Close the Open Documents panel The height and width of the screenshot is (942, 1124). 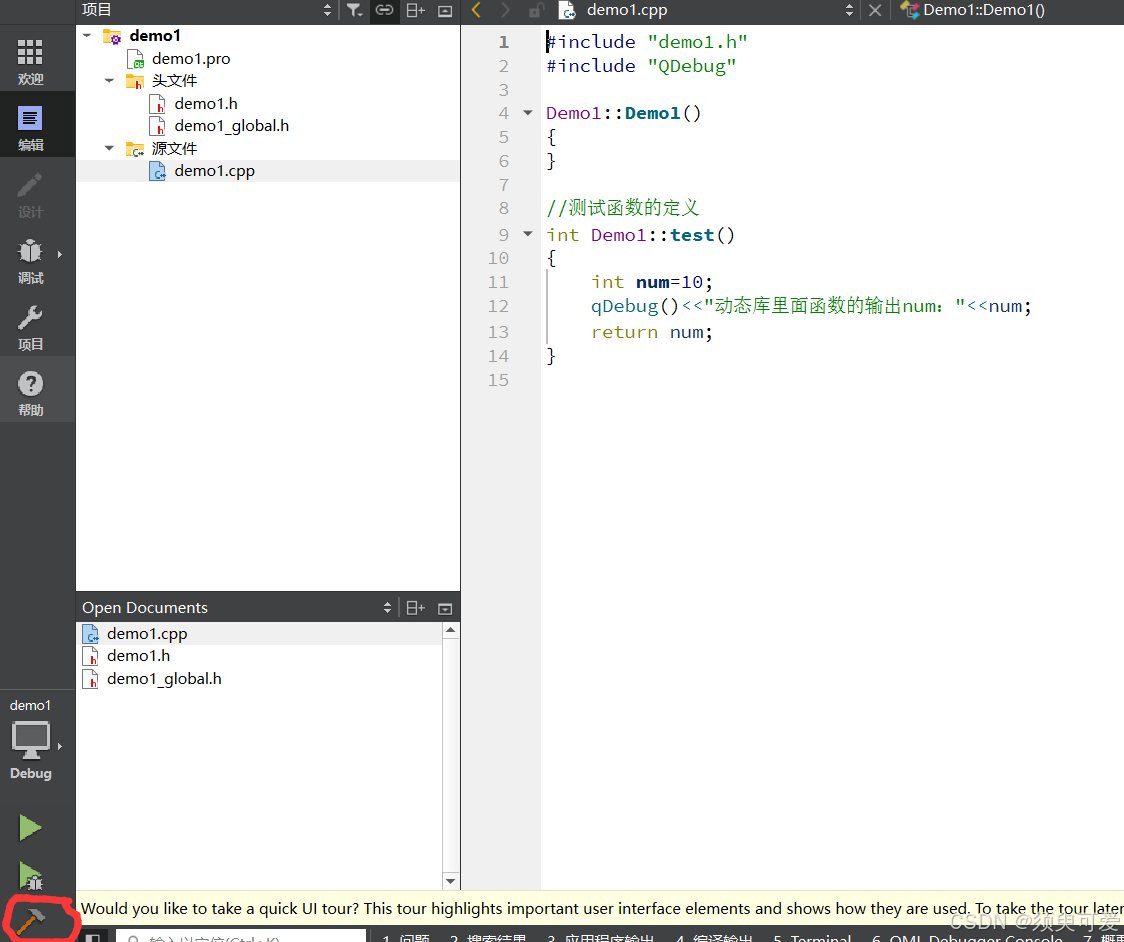point(445,609)
